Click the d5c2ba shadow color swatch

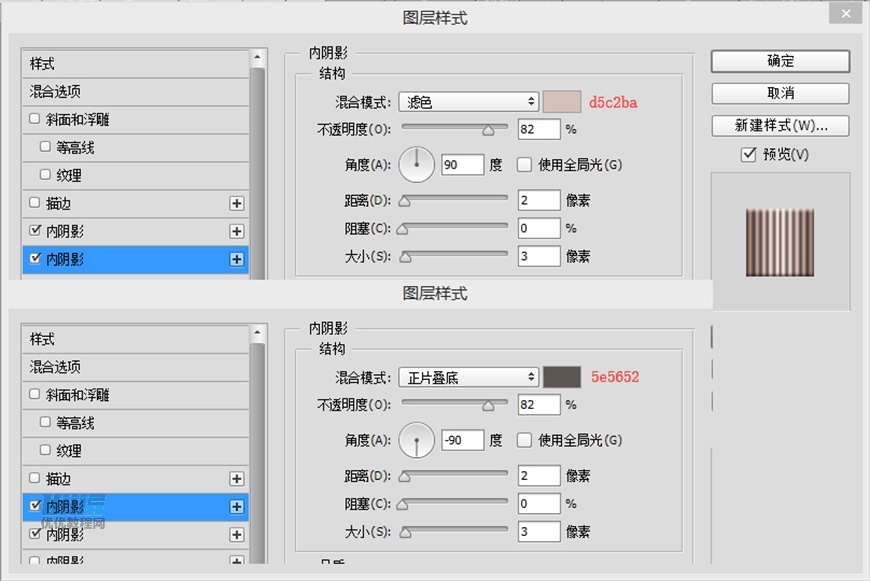pos(565,101)
